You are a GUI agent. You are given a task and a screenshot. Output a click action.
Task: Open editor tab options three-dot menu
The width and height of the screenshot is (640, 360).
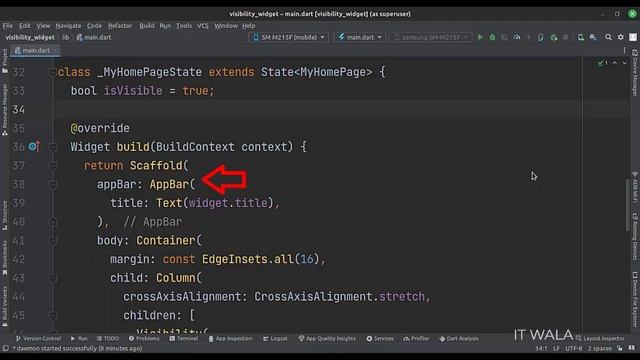pyautogui.click(x=624, y=50)
